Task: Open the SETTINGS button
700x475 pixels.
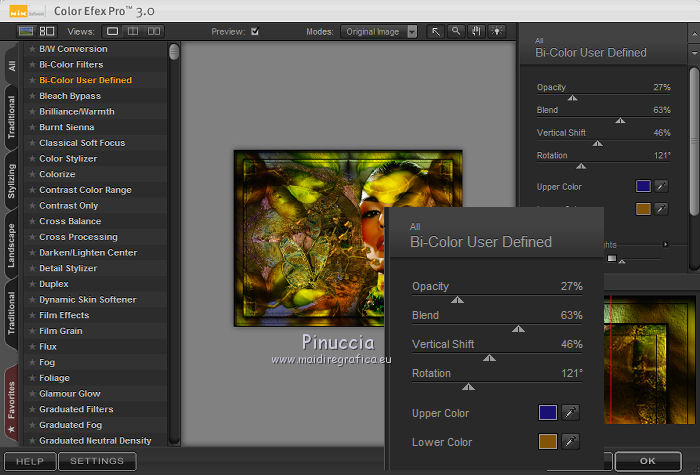Action: [97, 461]
